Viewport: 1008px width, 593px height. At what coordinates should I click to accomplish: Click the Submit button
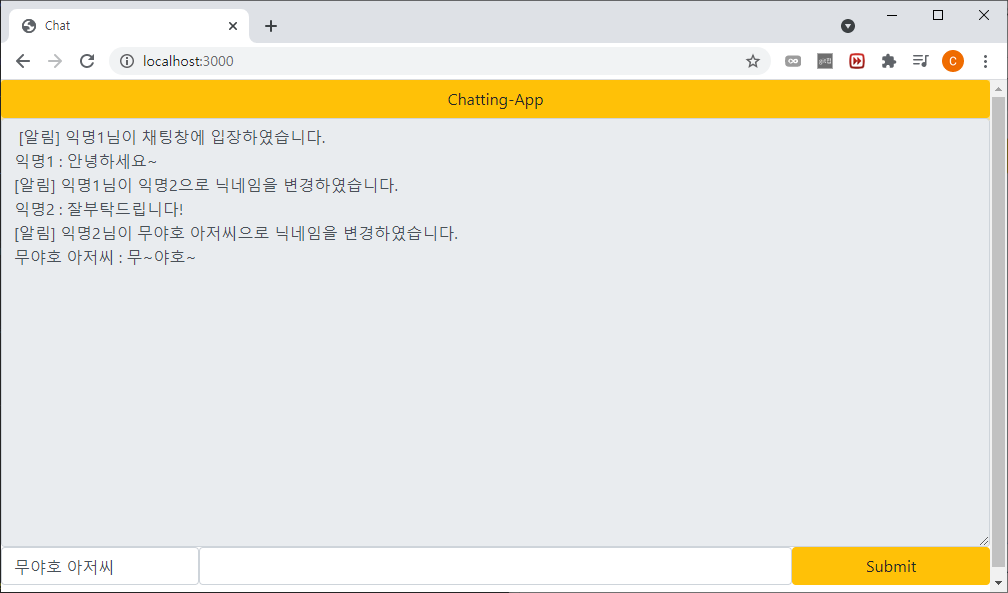click(x=890, y=567)
